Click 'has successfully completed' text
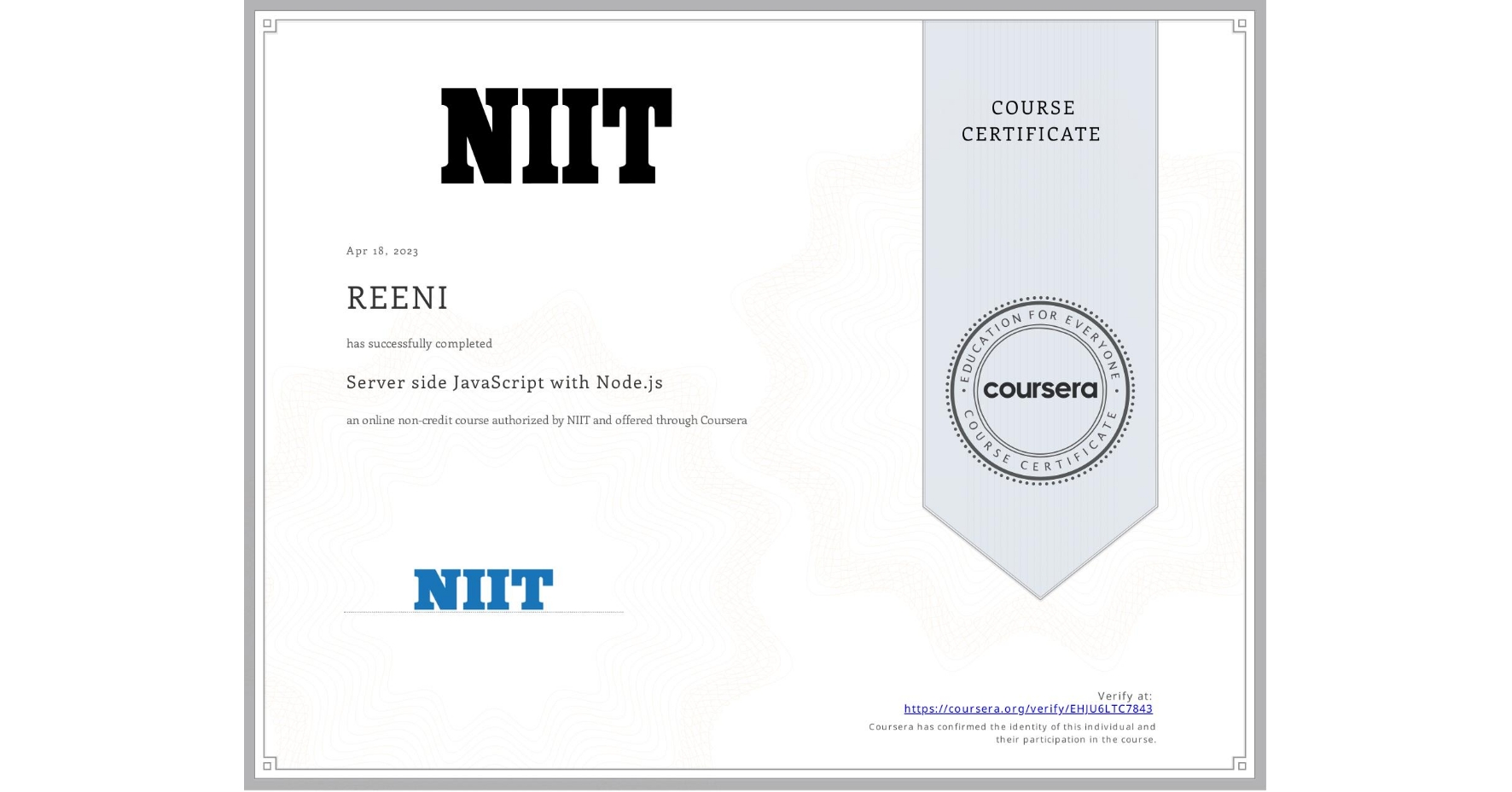The image size is (1512, 792). point(419,343)
